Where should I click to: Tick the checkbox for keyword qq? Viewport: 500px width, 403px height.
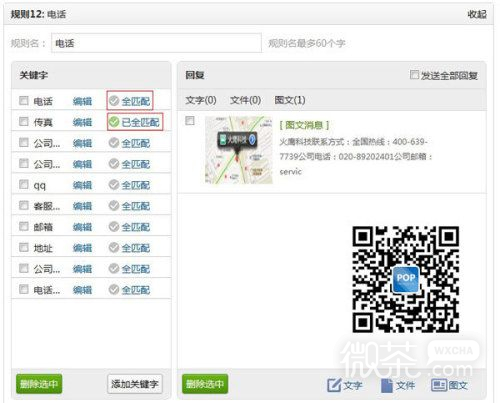pos(24,184)
